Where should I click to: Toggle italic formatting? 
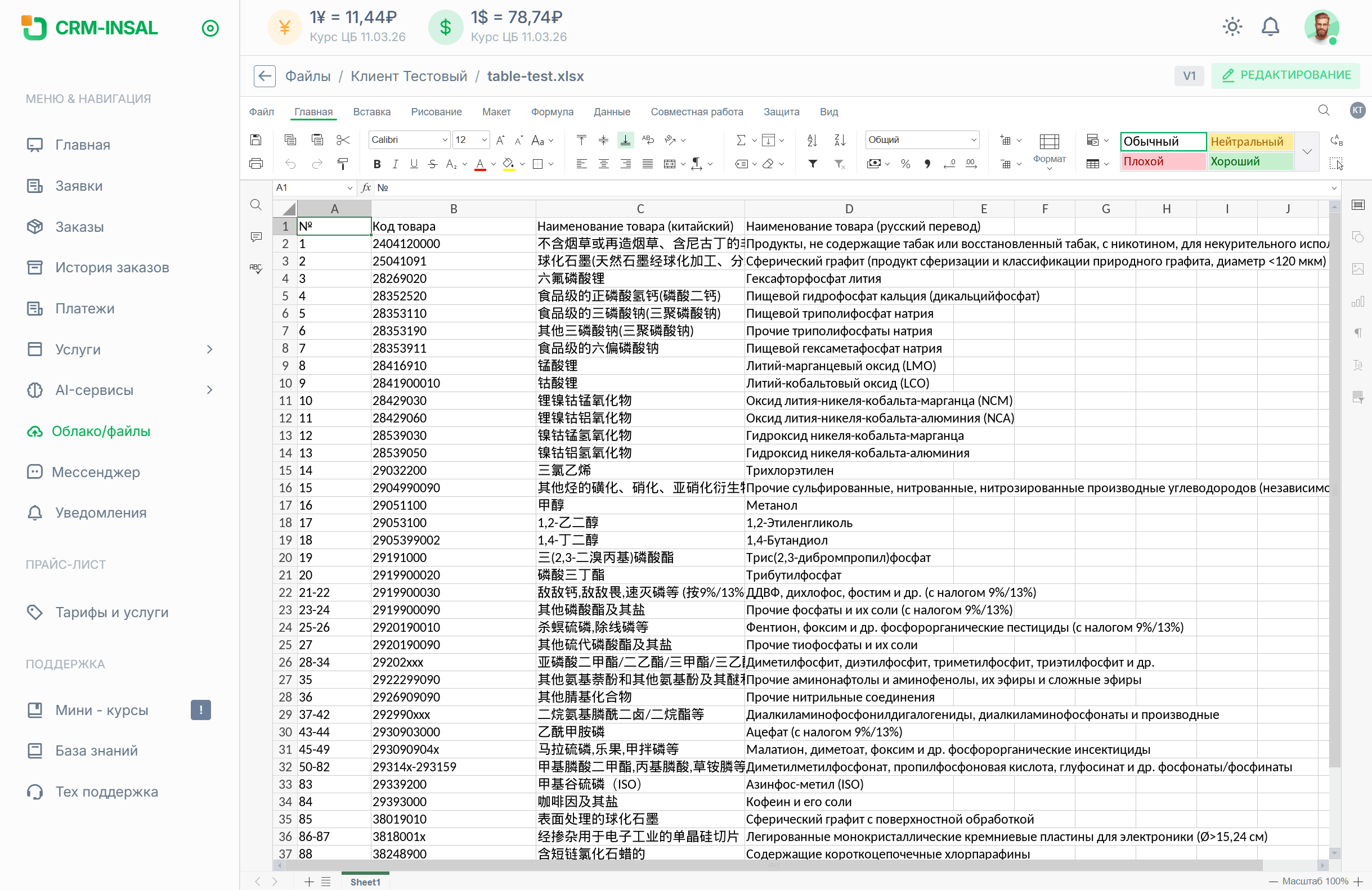[x=395, y=164]
